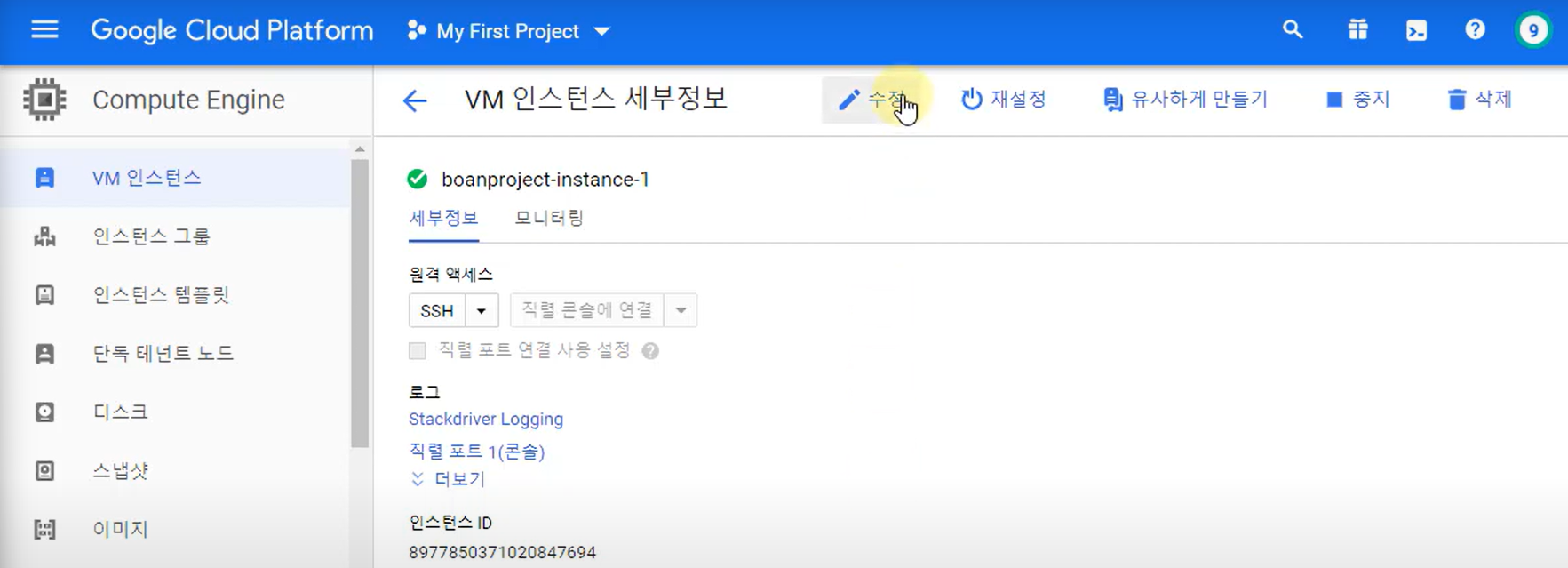This screenshot has height=568, width=1568.
Task: Open 인스턴스 그룹 sidebar item
Action: click(175, 236)
